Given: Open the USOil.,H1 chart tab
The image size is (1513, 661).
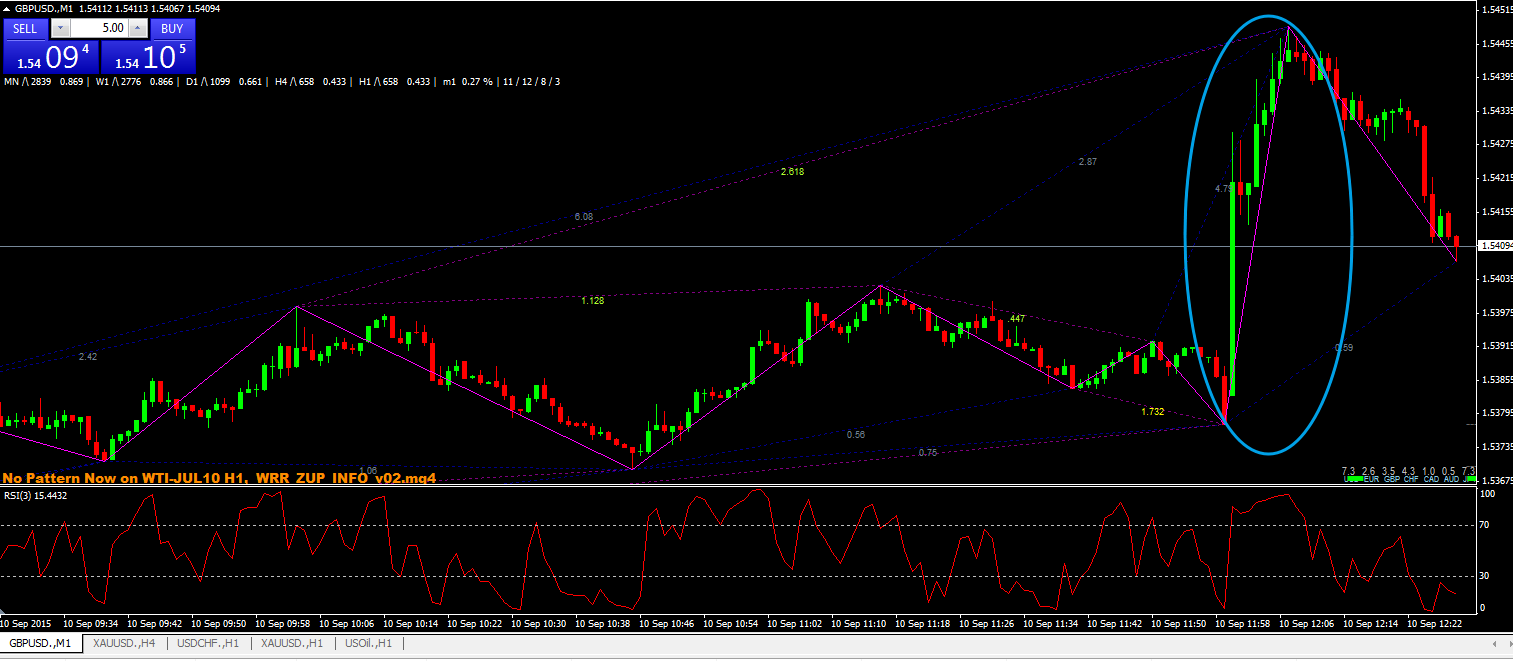Looking at the screenshot, I should click(x=369, y=643).
